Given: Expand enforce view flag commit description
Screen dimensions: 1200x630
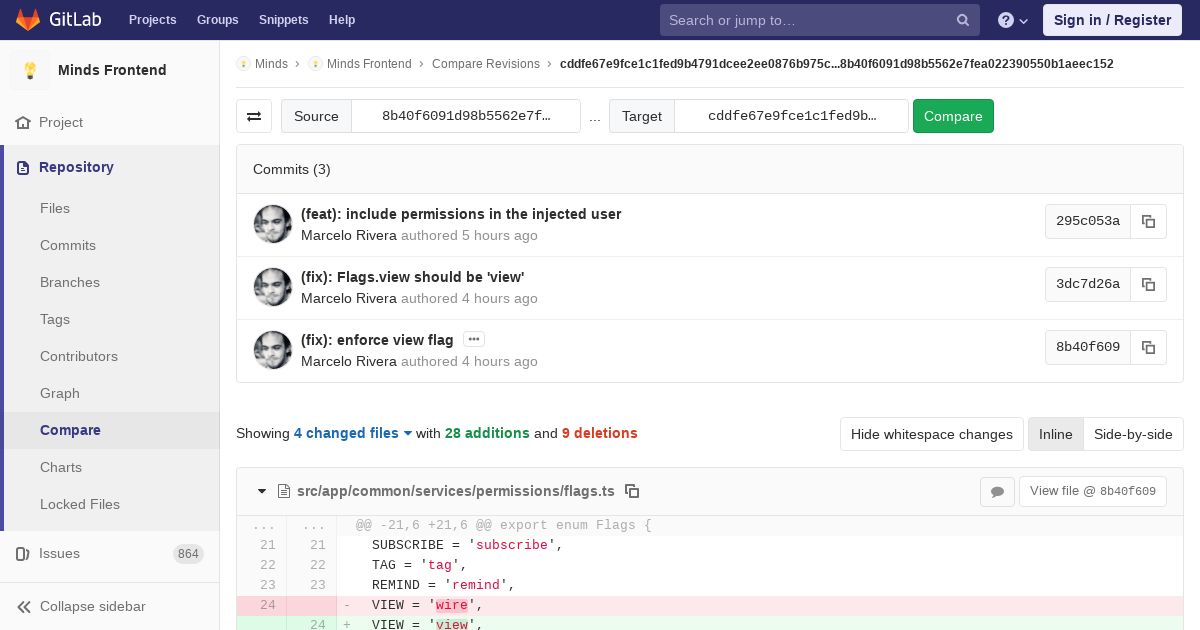Looking at the screenshot, I should tap(474, 340).
